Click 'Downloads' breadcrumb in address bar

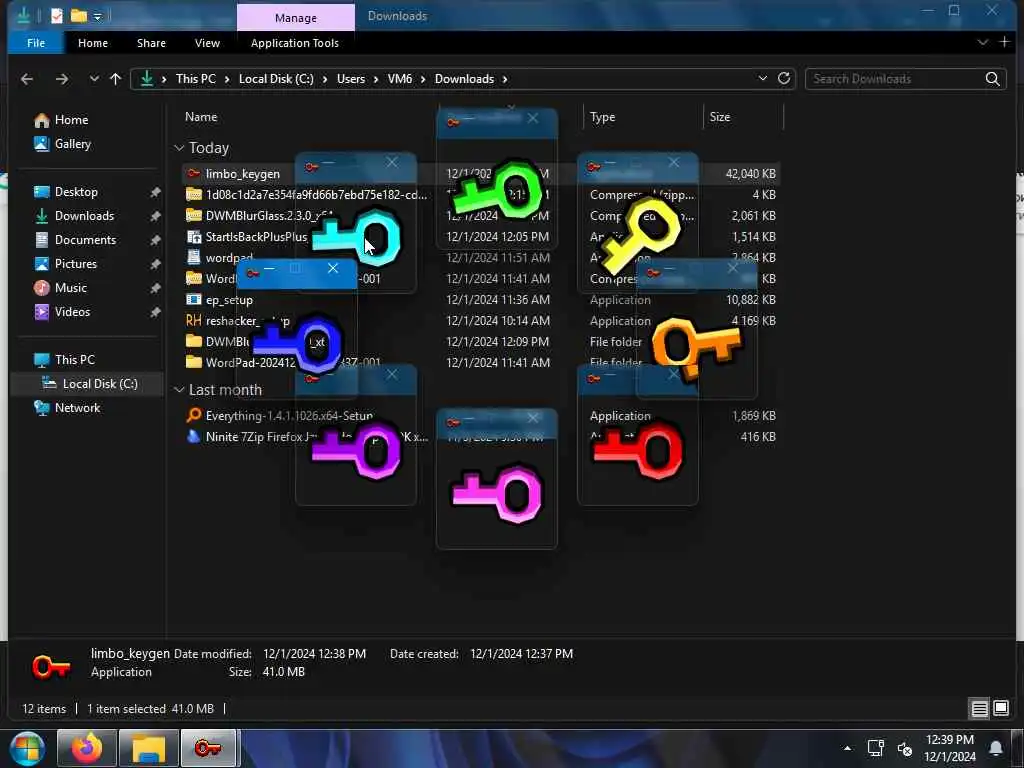(x=464, y=78)
